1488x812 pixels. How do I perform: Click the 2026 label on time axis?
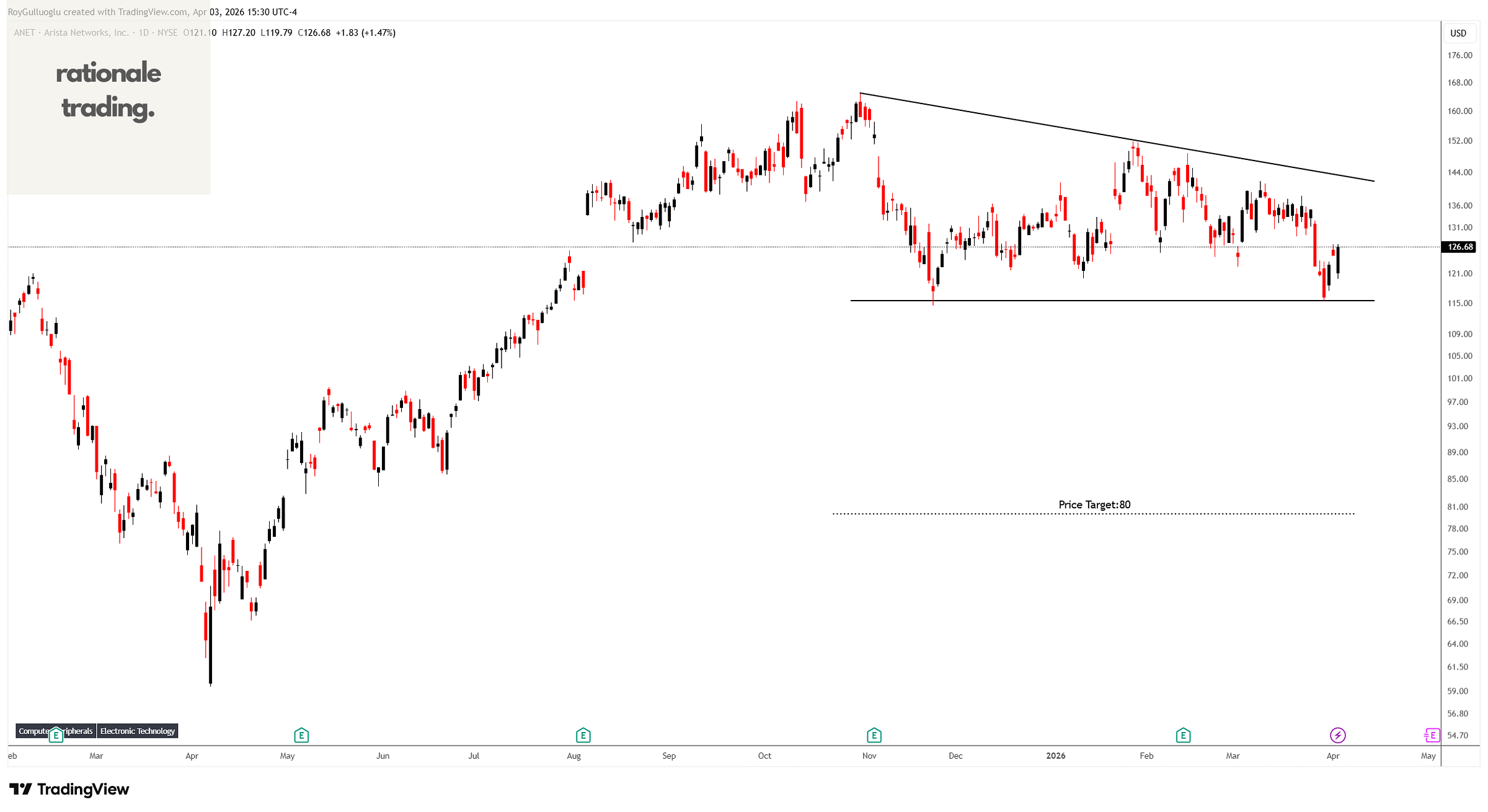pyautogui.click(x=1055, y=756)
